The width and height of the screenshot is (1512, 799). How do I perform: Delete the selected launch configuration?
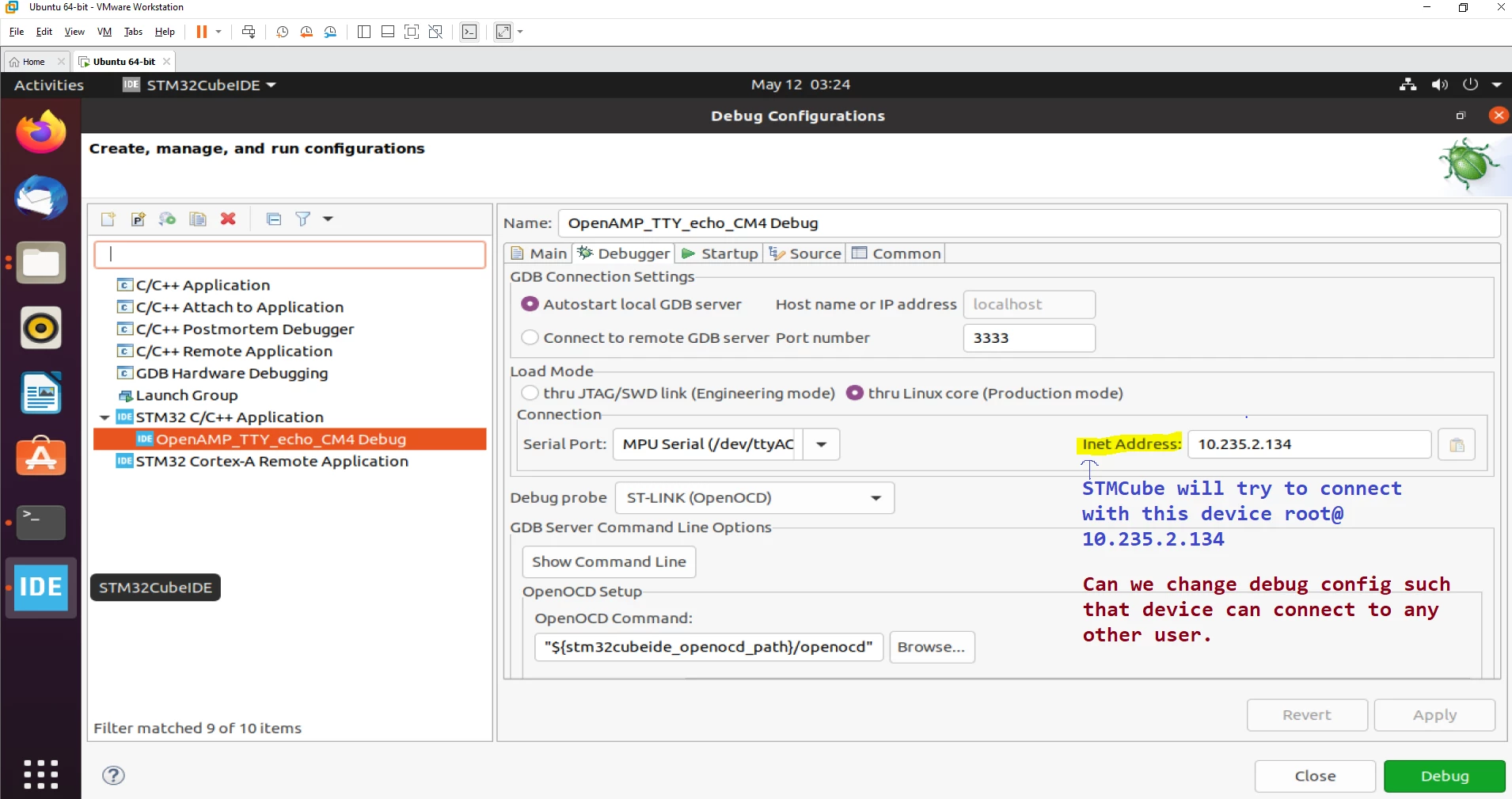click(228, 219)
